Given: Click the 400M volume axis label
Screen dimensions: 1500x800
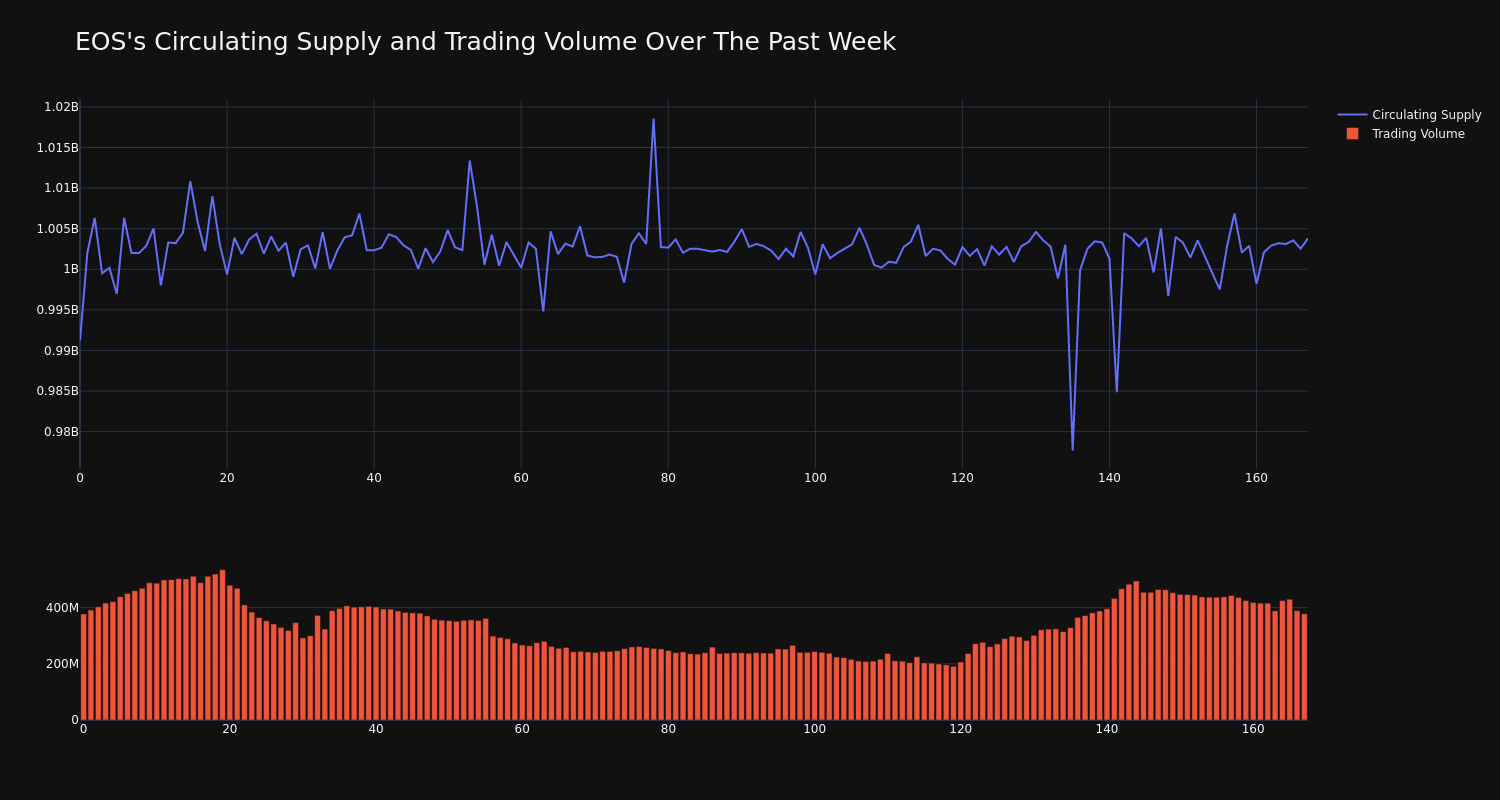Looking at the screenshot, I should coord(62,608).
